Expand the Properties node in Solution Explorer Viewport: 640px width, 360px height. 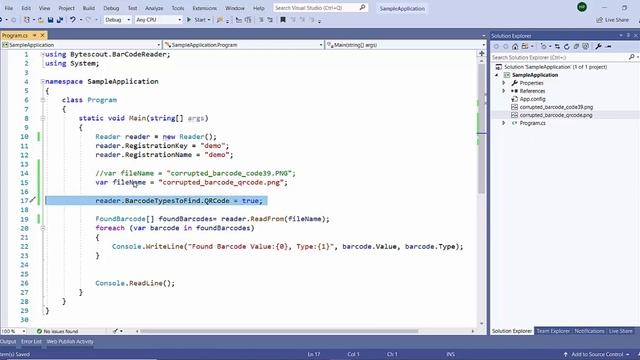(x=504, y=83)
